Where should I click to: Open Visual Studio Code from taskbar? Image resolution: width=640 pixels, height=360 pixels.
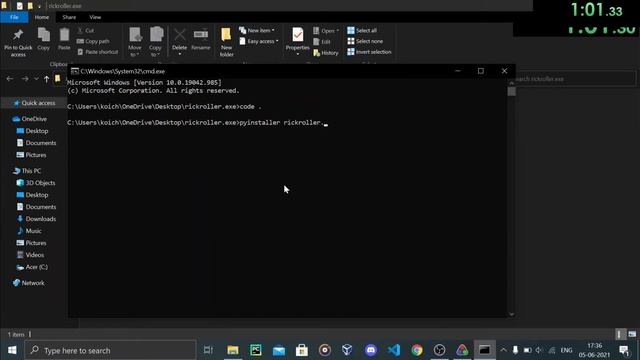(x=394, y=350)
